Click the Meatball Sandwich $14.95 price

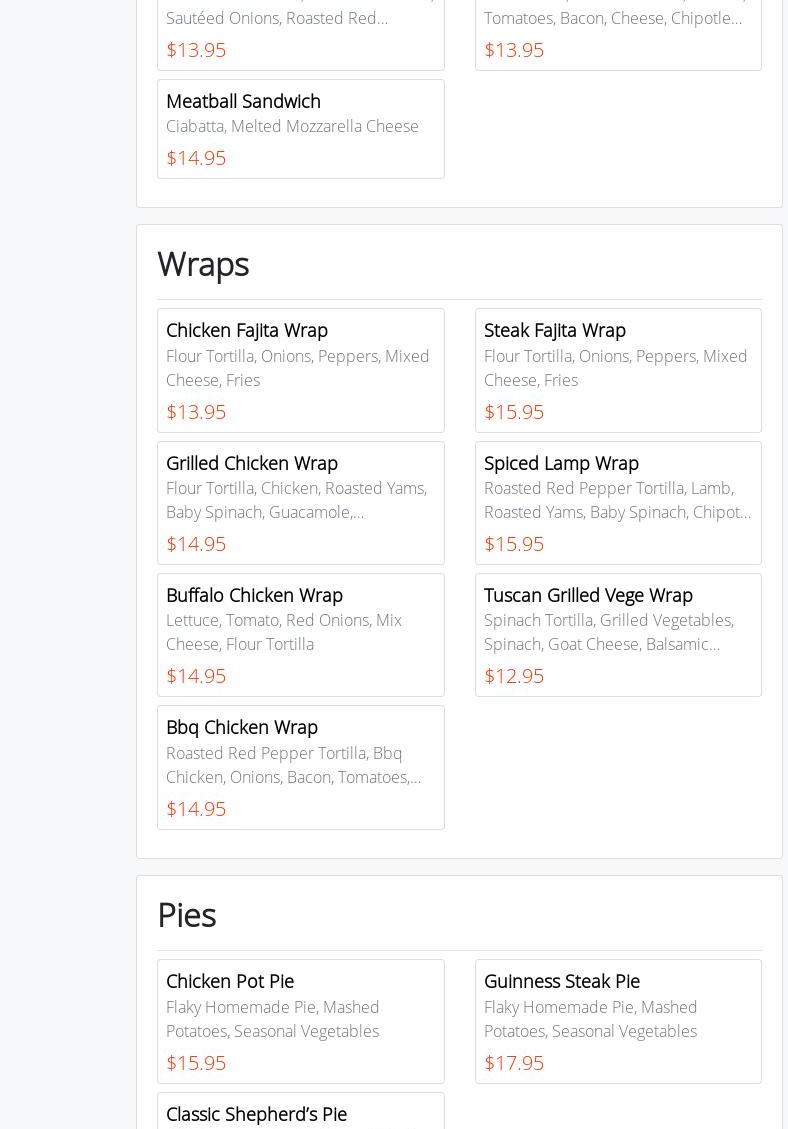coord(196,158)
